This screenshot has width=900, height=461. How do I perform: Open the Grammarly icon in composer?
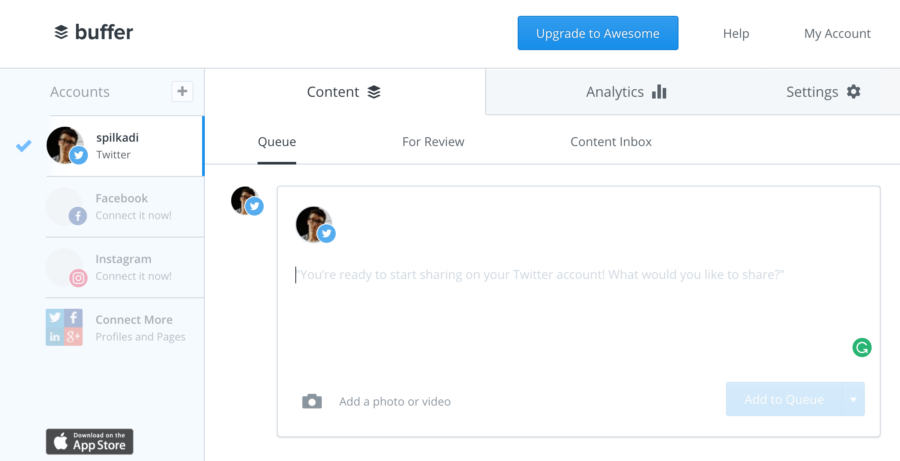tap(862, 347)
